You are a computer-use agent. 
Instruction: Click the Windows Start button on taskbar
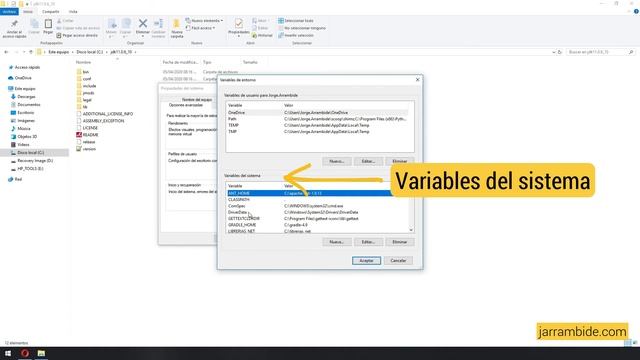pos(8,353)
